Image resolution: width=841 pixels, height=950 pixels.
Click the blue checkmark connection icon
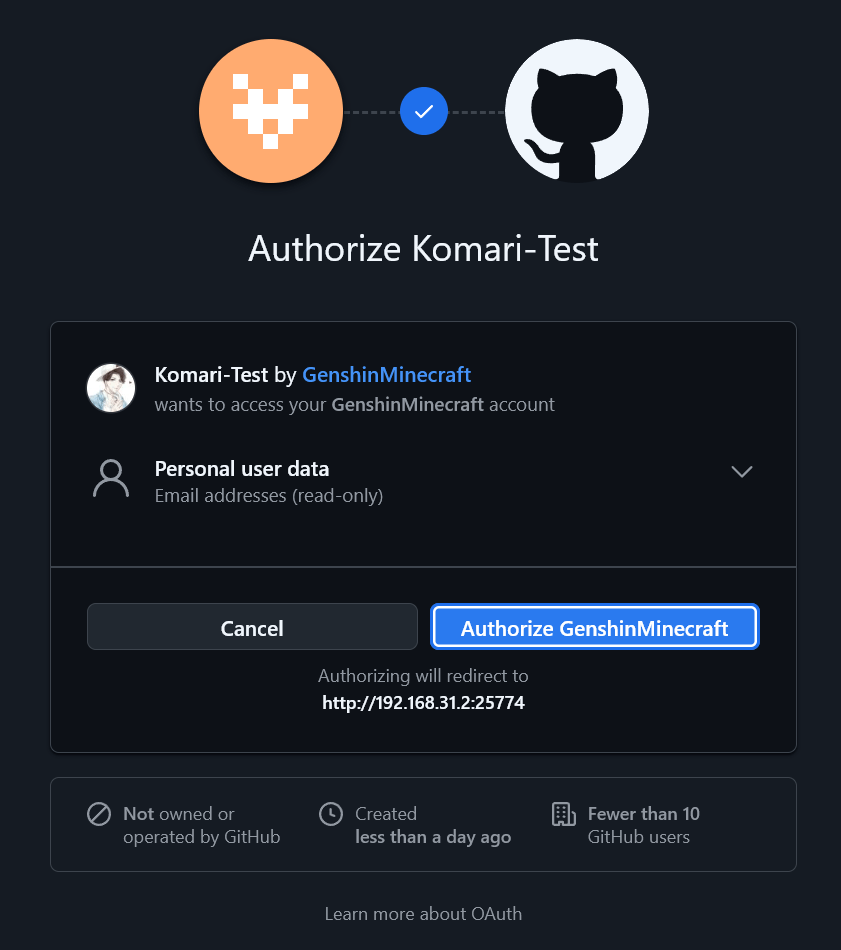click(424, 111)
